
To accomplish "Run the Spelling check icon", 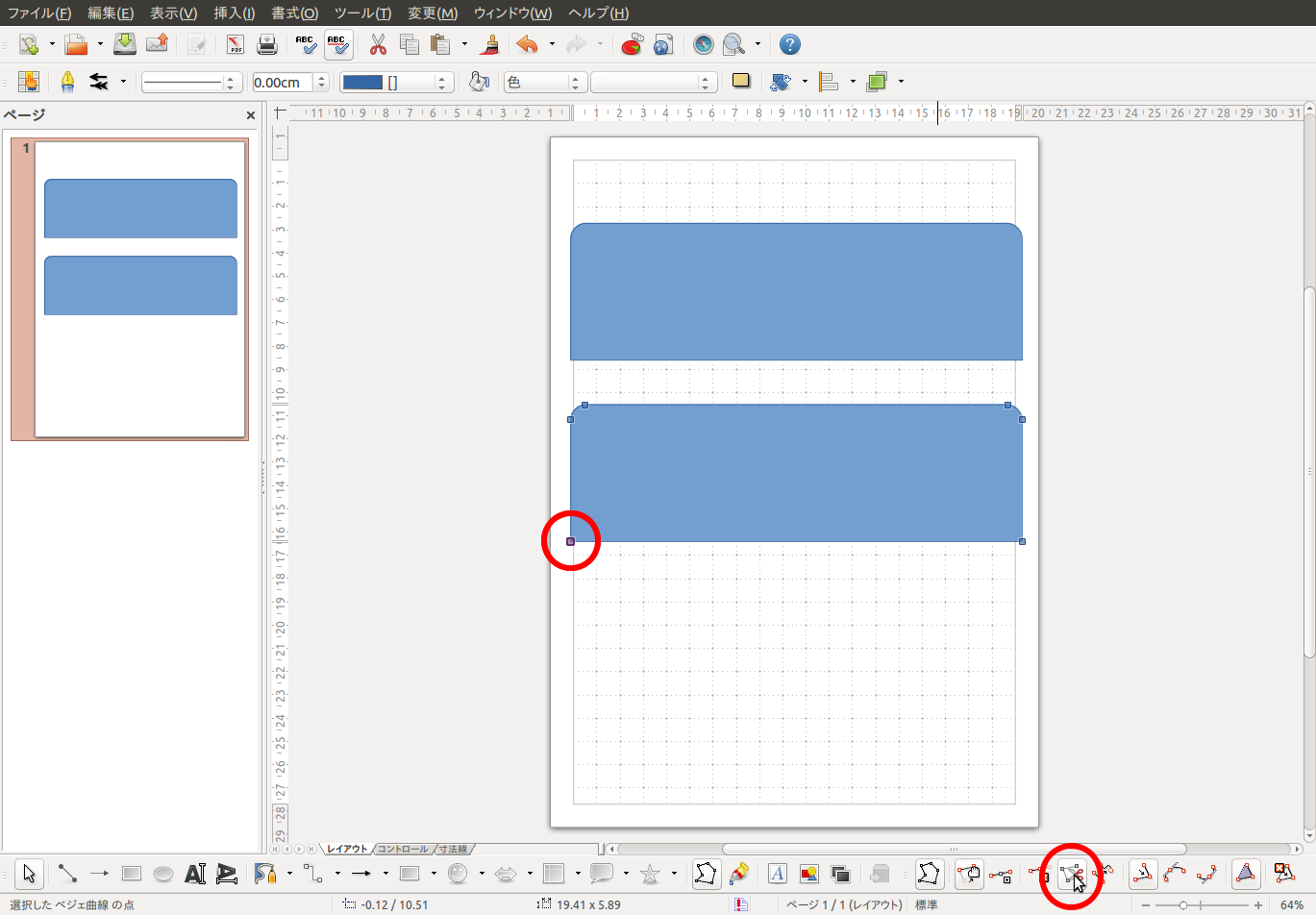I will pos(306,44).
